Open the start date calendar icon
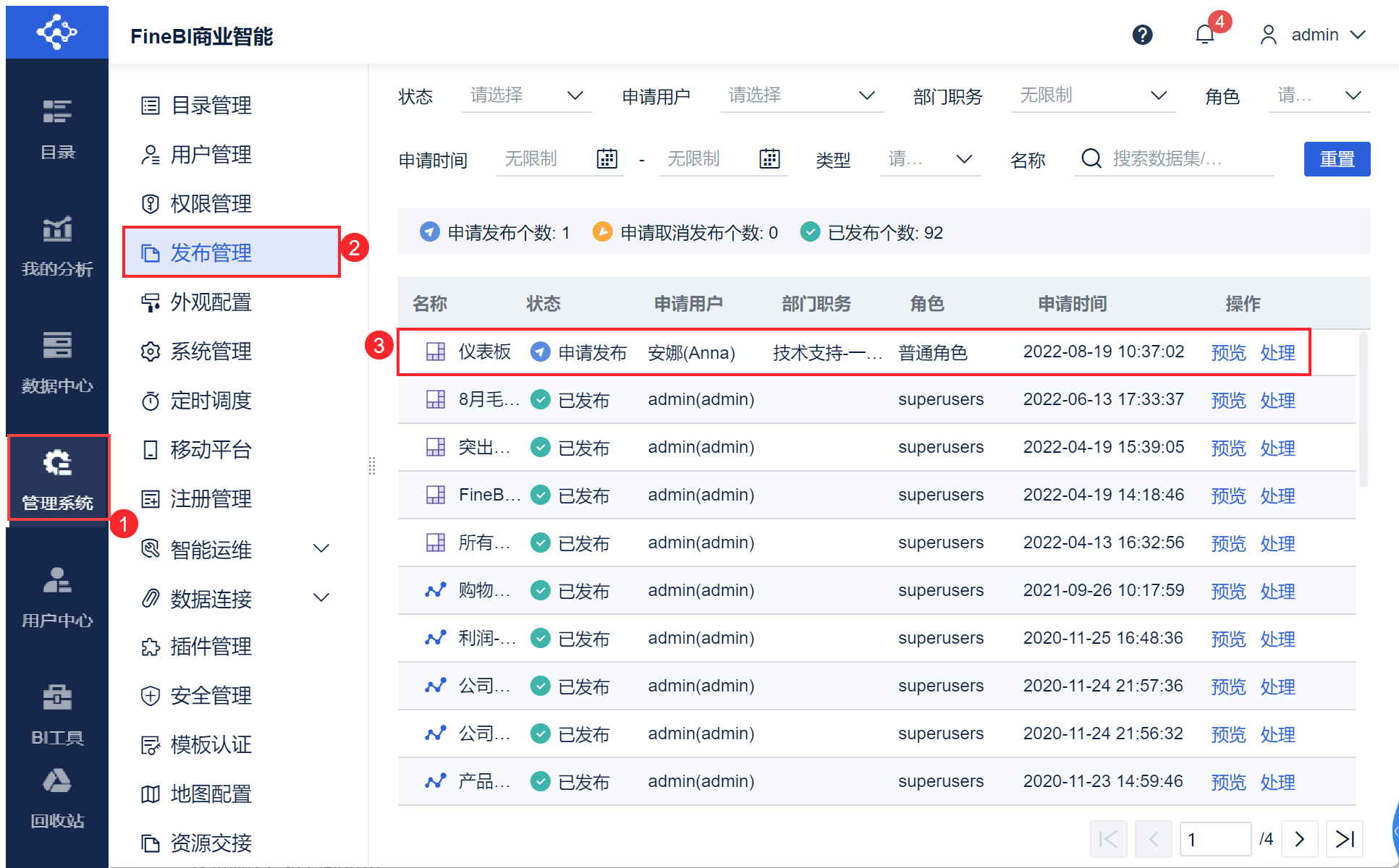Viewport: 1399px width, 868px height. tap(606, 158)
